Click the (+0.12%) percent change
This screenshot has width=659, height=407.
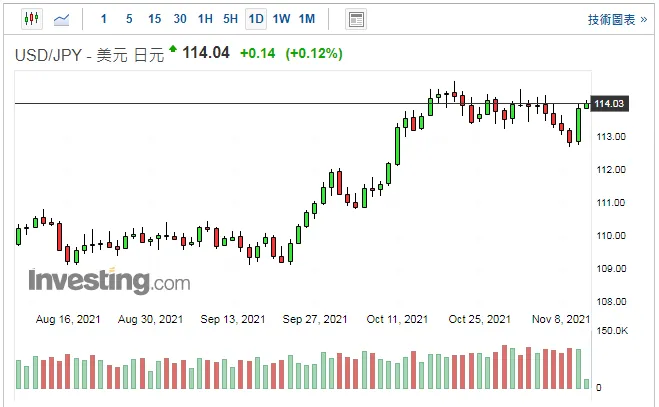pos(314,53)
